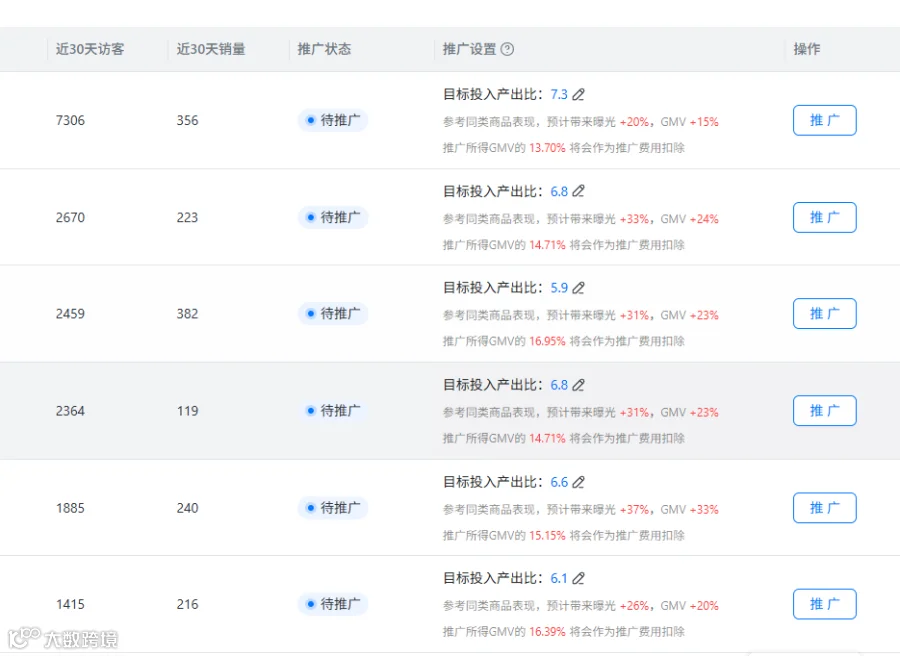The width and height of the screenshot is (900, 656).
Task: Edit pencil icon beside ROI 6.1
Action: (579, 578)
